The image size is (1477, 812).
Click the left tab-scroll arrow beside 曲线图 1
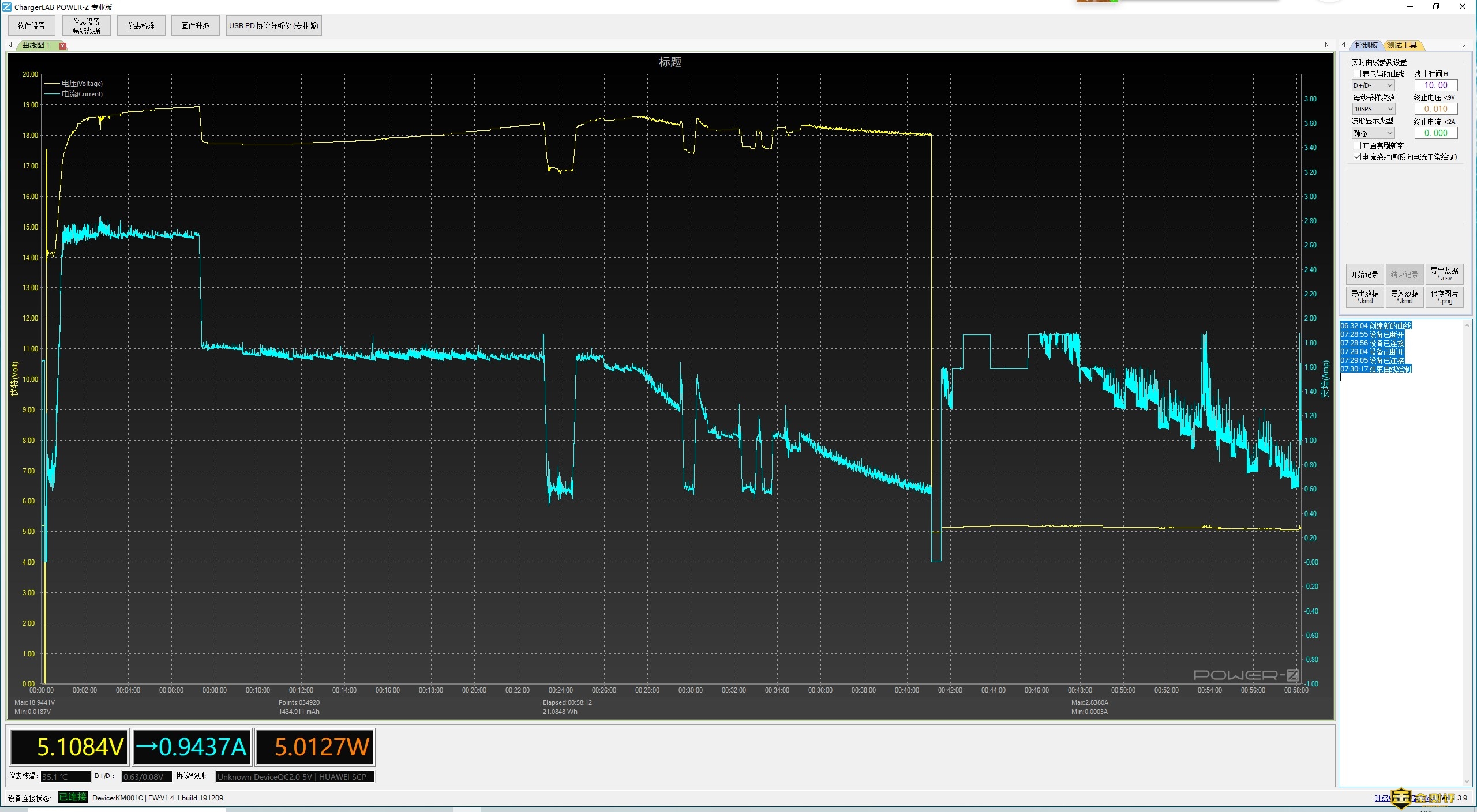tap(10, 45)
